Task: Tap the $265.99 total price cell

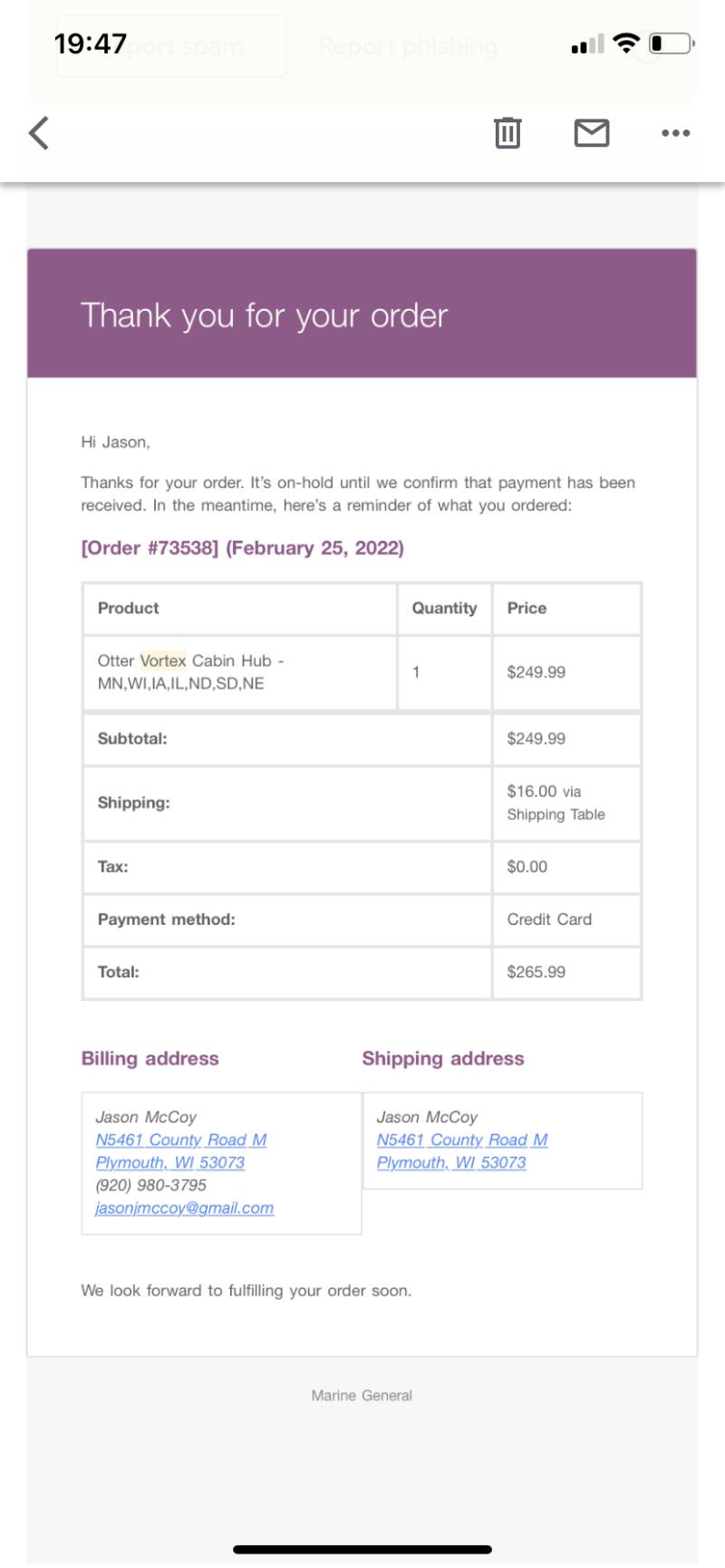Action: 567,972
